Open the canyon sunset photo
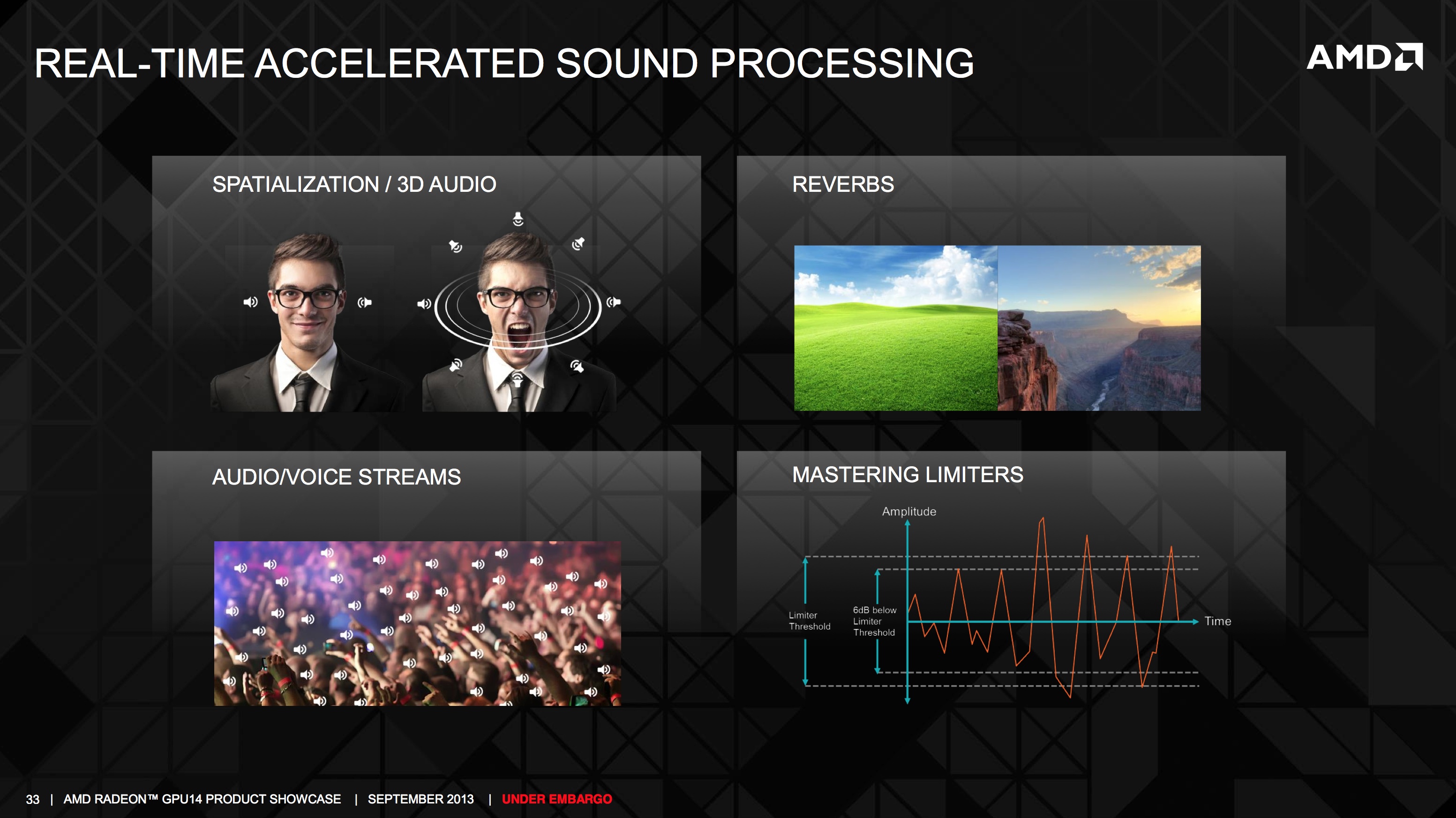Screen dimensions: 1456x818 pos(1099,328)
